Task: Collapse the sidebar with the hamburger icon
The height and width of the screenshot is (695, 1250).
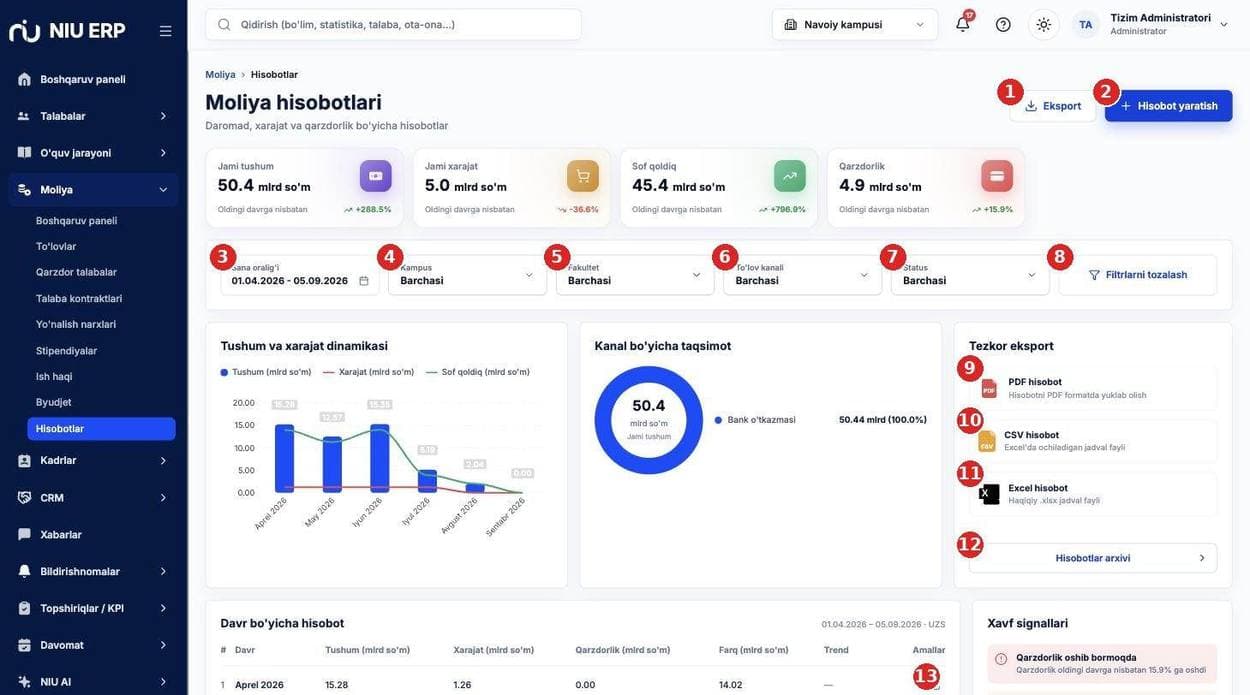Action: (165, 31)
